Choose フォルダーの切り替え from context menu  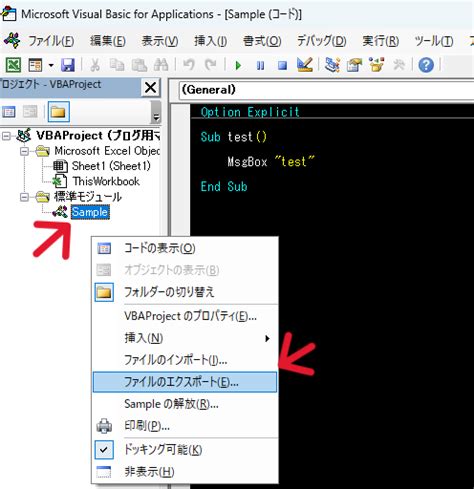[x=185, y=292]
